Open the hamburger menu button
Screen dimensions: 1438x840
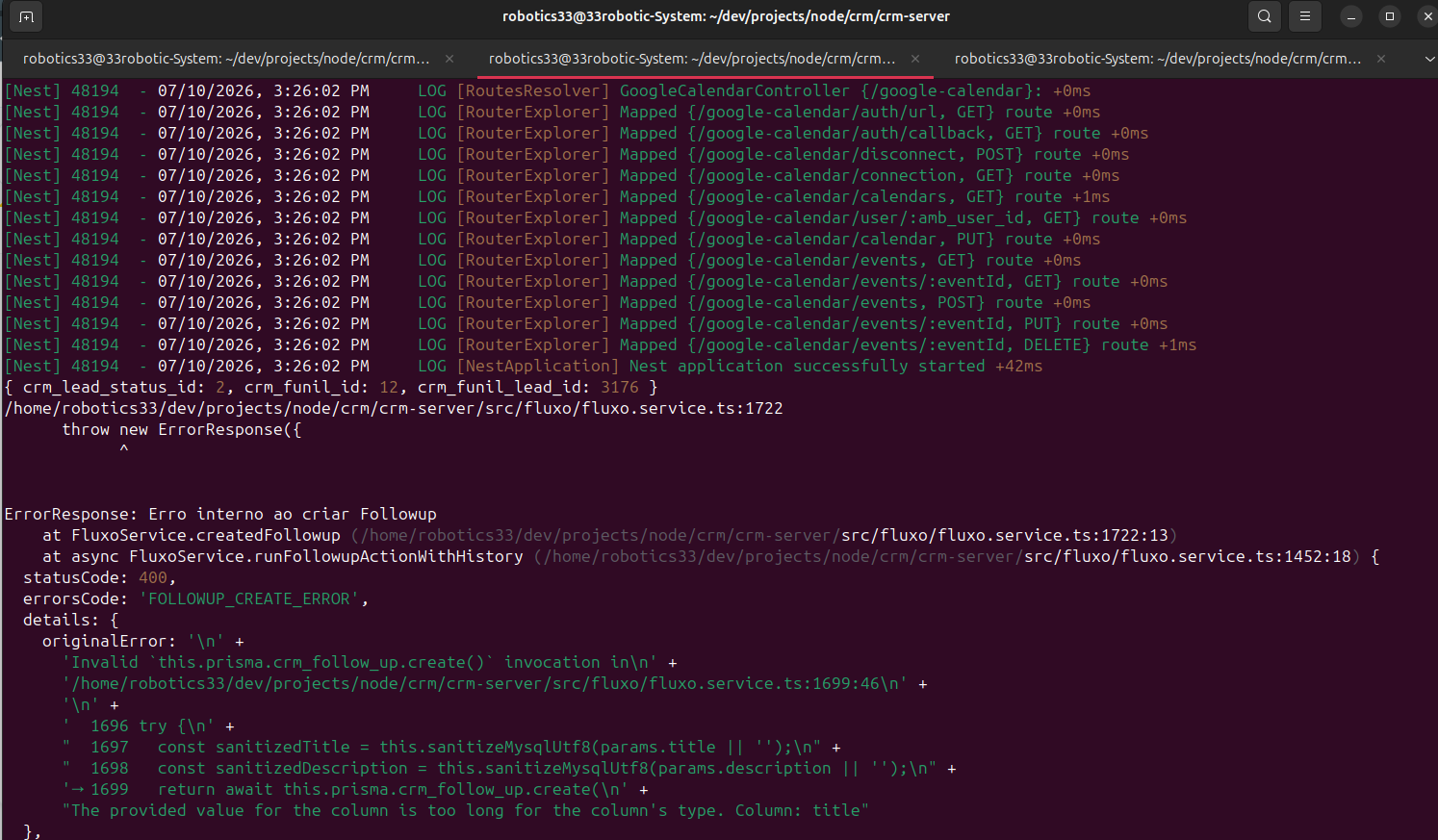point(1305,16)
